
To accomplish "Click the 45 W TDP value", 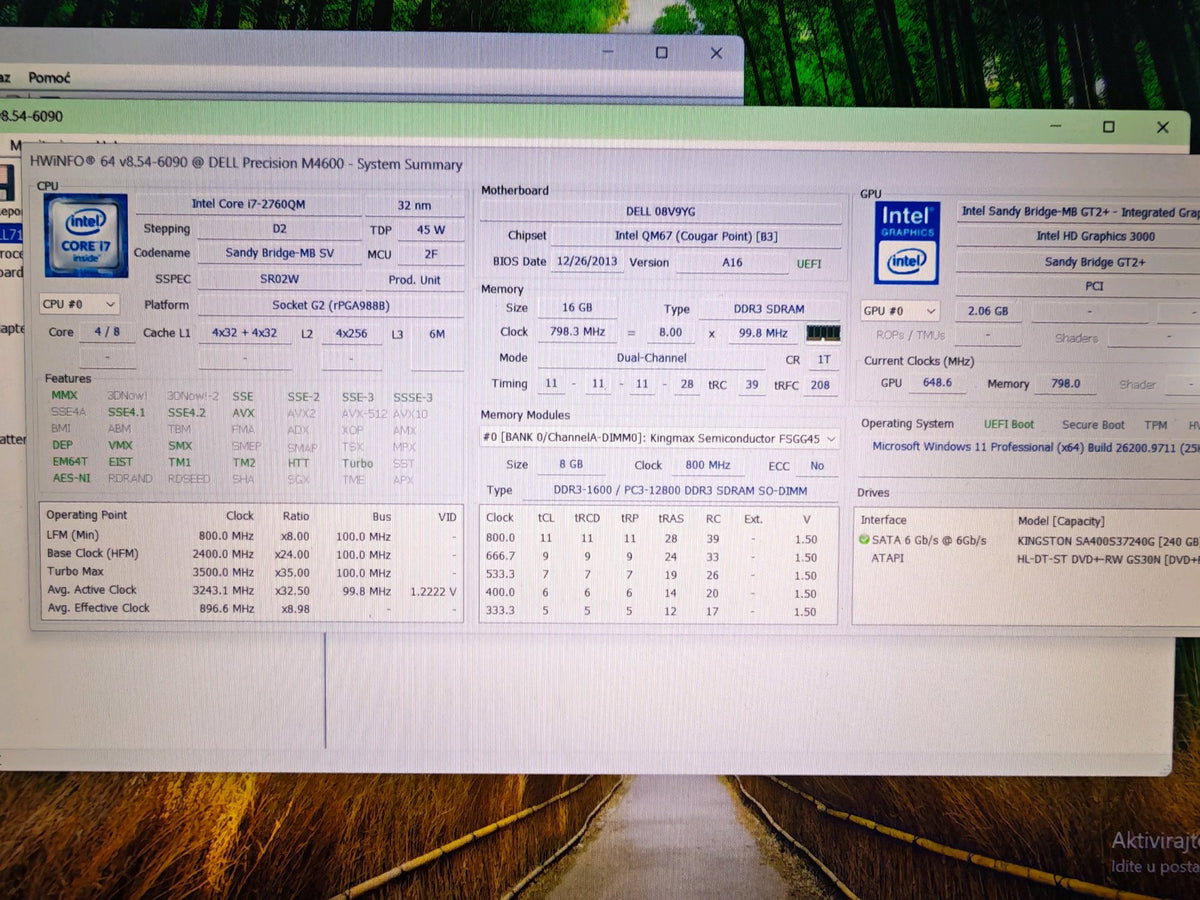I will [431, 229].
